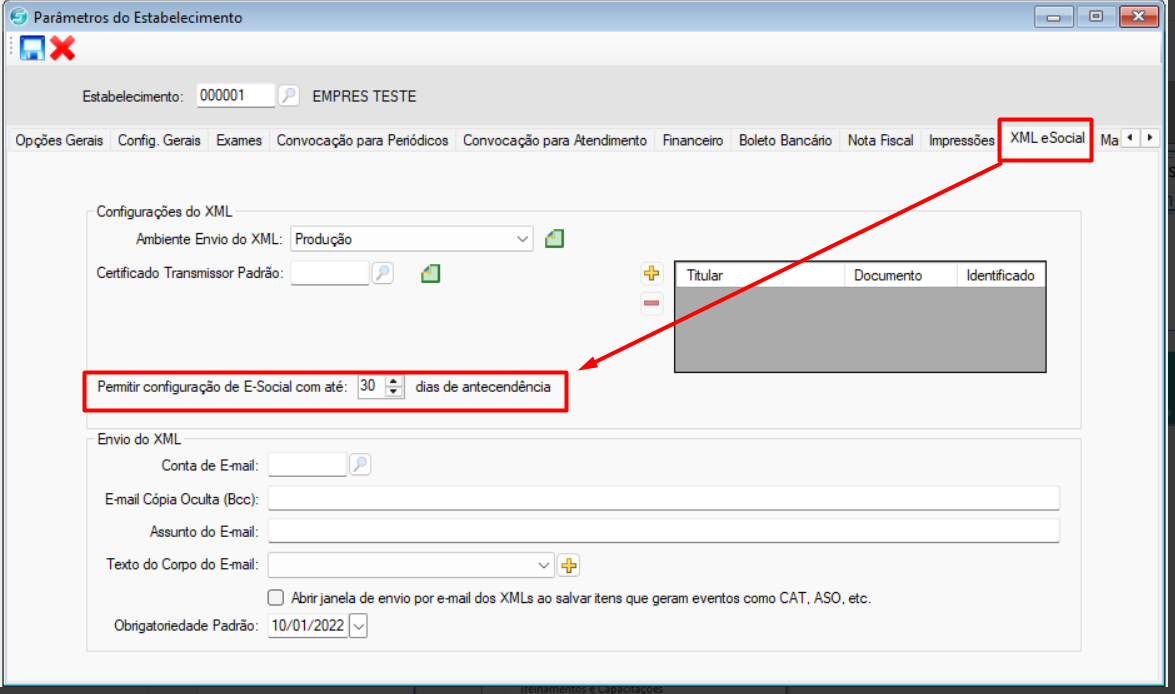Click the red X cancel icon
Screen dimensions: 1175x694
[x=63, y=48]
